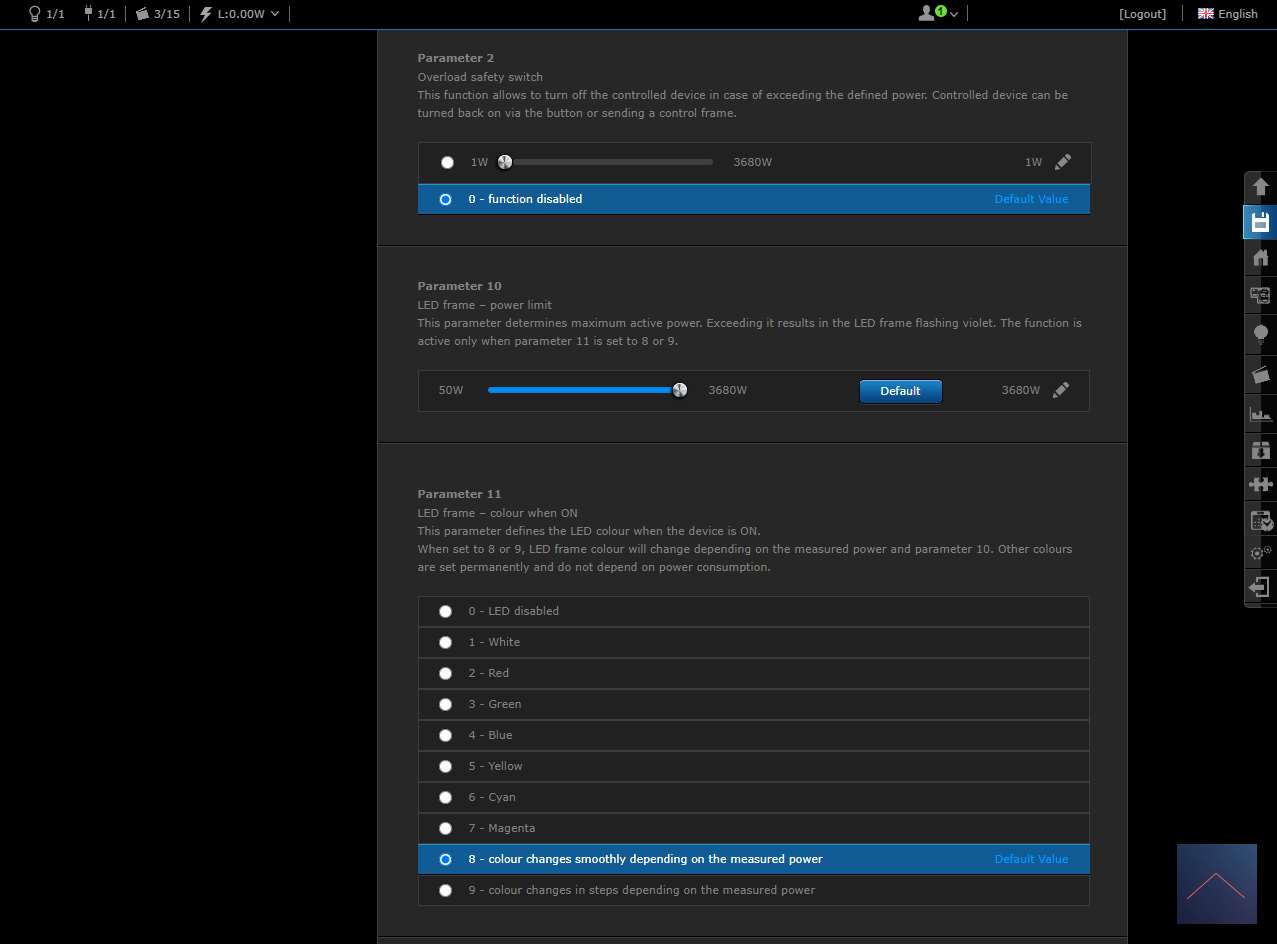The image size is (1277, 944).
Task: Click the save (floppy disk) sidebar icon
Action: point(1260,222)
